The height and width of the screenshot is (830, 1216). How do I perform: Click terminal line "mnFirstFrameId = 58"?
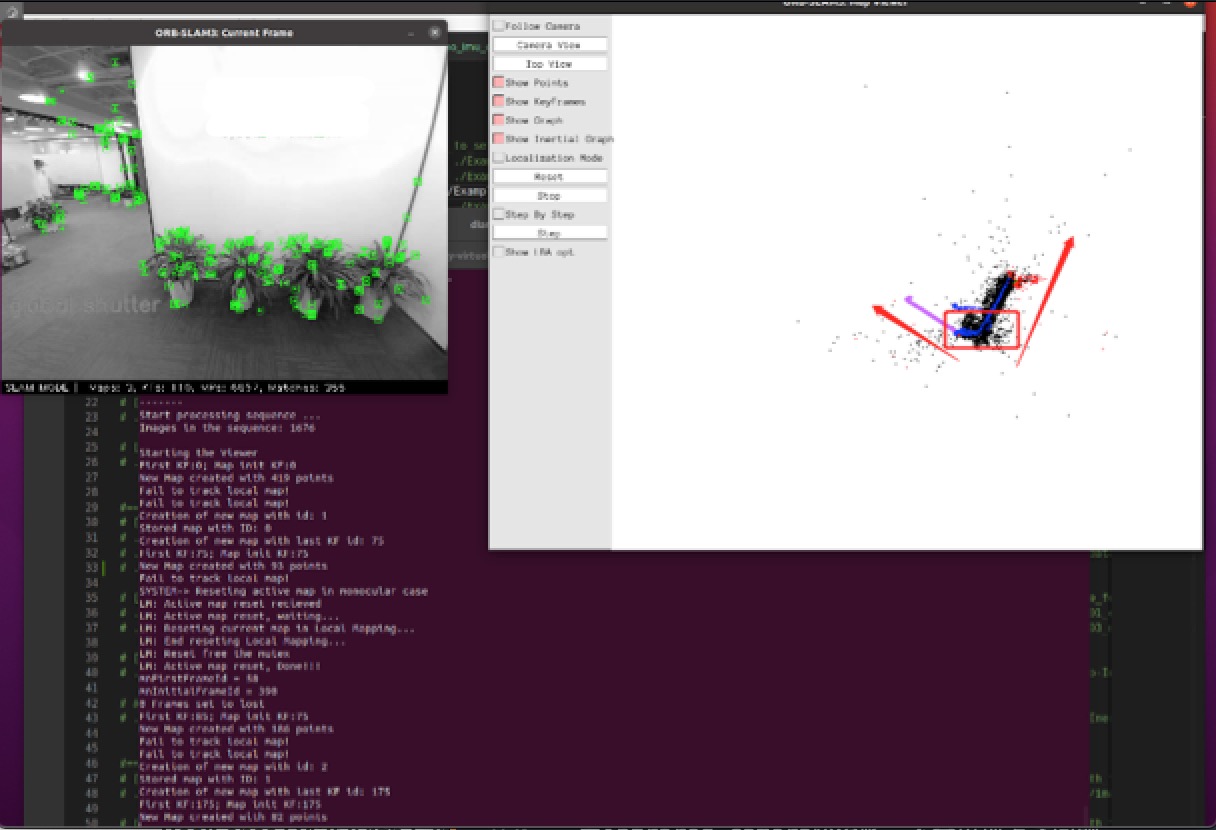197,679
